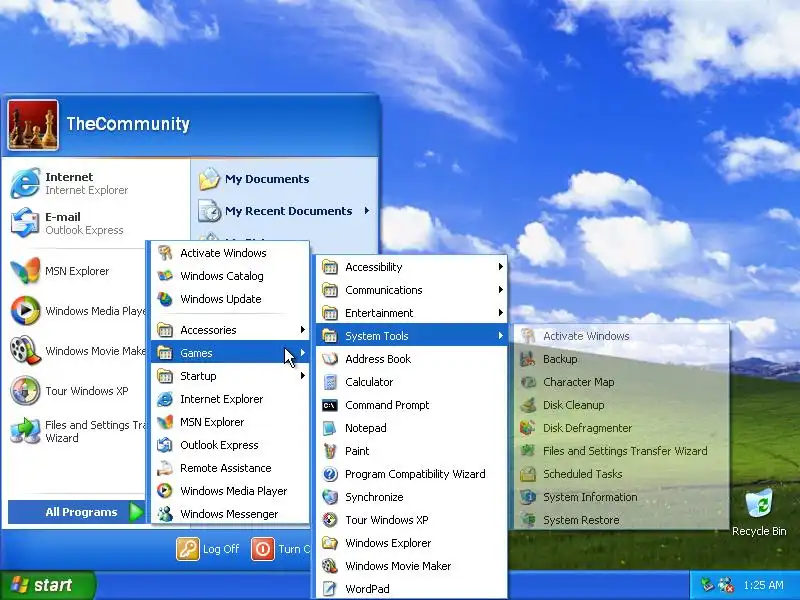Expand the Communications submenu arrow
Screen dimensions: 800x600
(501, 290)
